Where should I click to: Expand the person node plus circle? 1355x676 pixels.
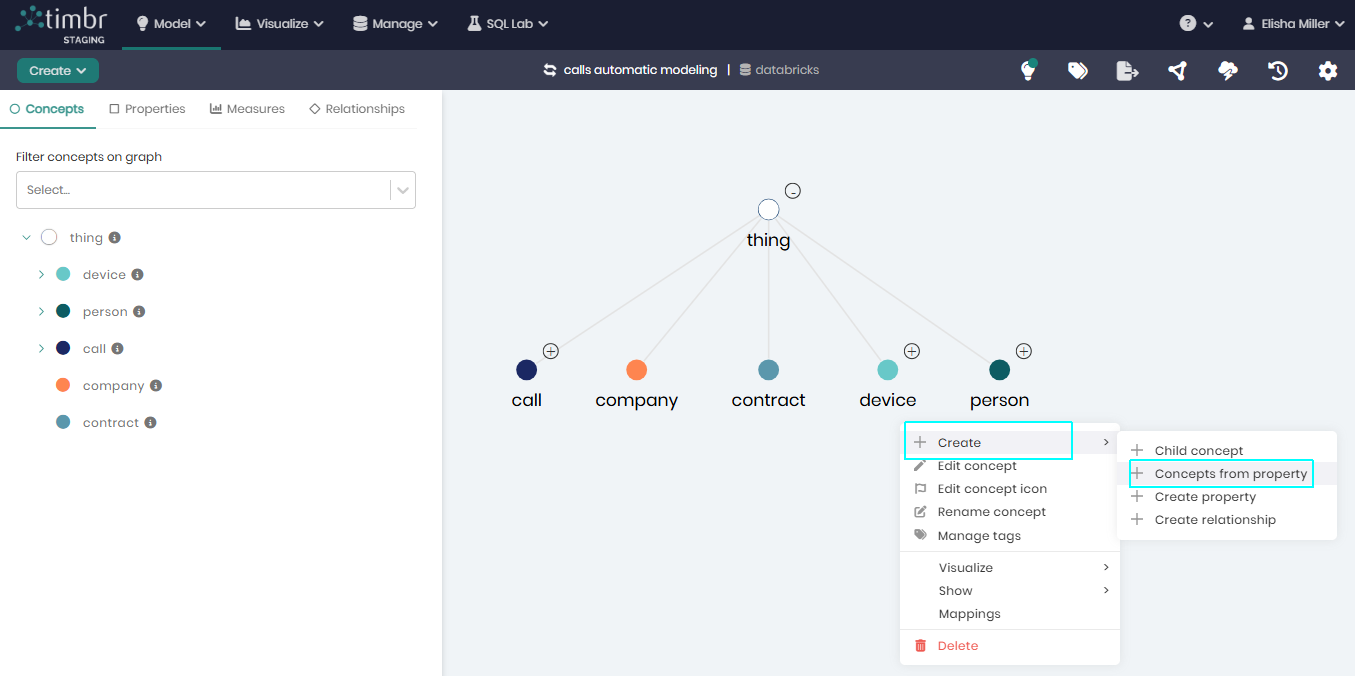click(x=1023, y=351)
